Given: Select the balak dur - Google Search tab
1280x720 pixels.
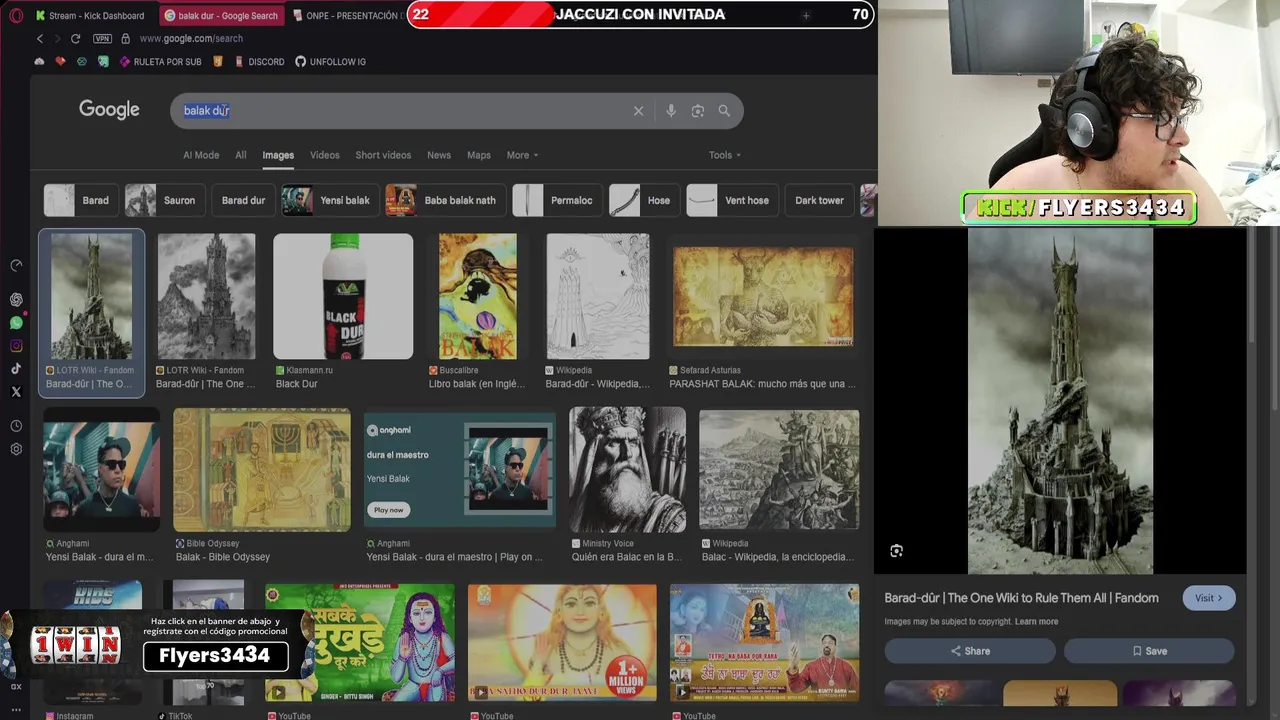Looking at the screenshot, I should point(221,15).
